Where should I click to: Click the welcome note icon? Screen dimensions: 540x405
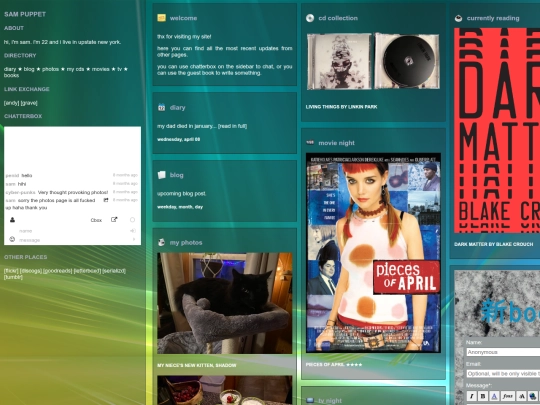coord(162,18)
